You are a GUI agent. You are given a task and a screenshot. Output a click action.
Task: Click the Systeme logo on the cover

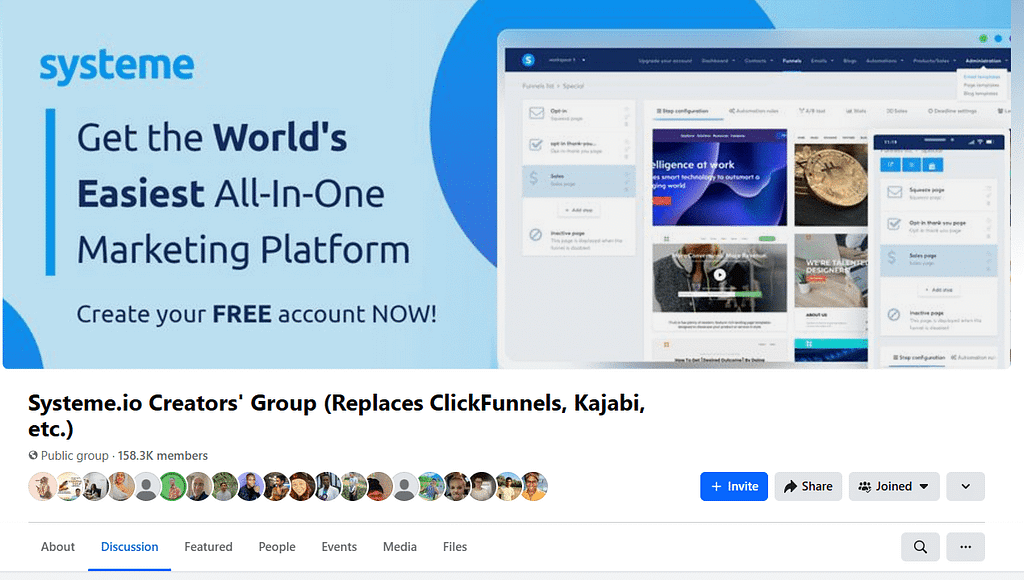click(x=117, y=64)
